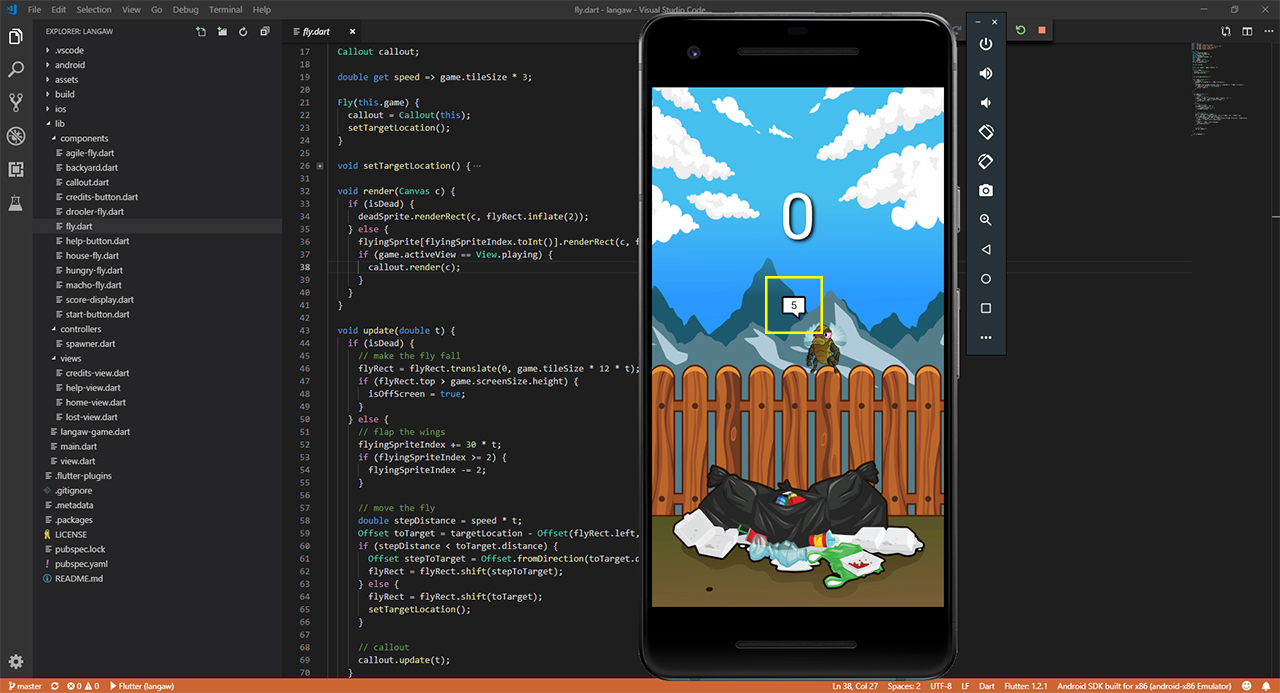
Task: Take an emulator screenshot with camera icon
Action: coord(986,190)
